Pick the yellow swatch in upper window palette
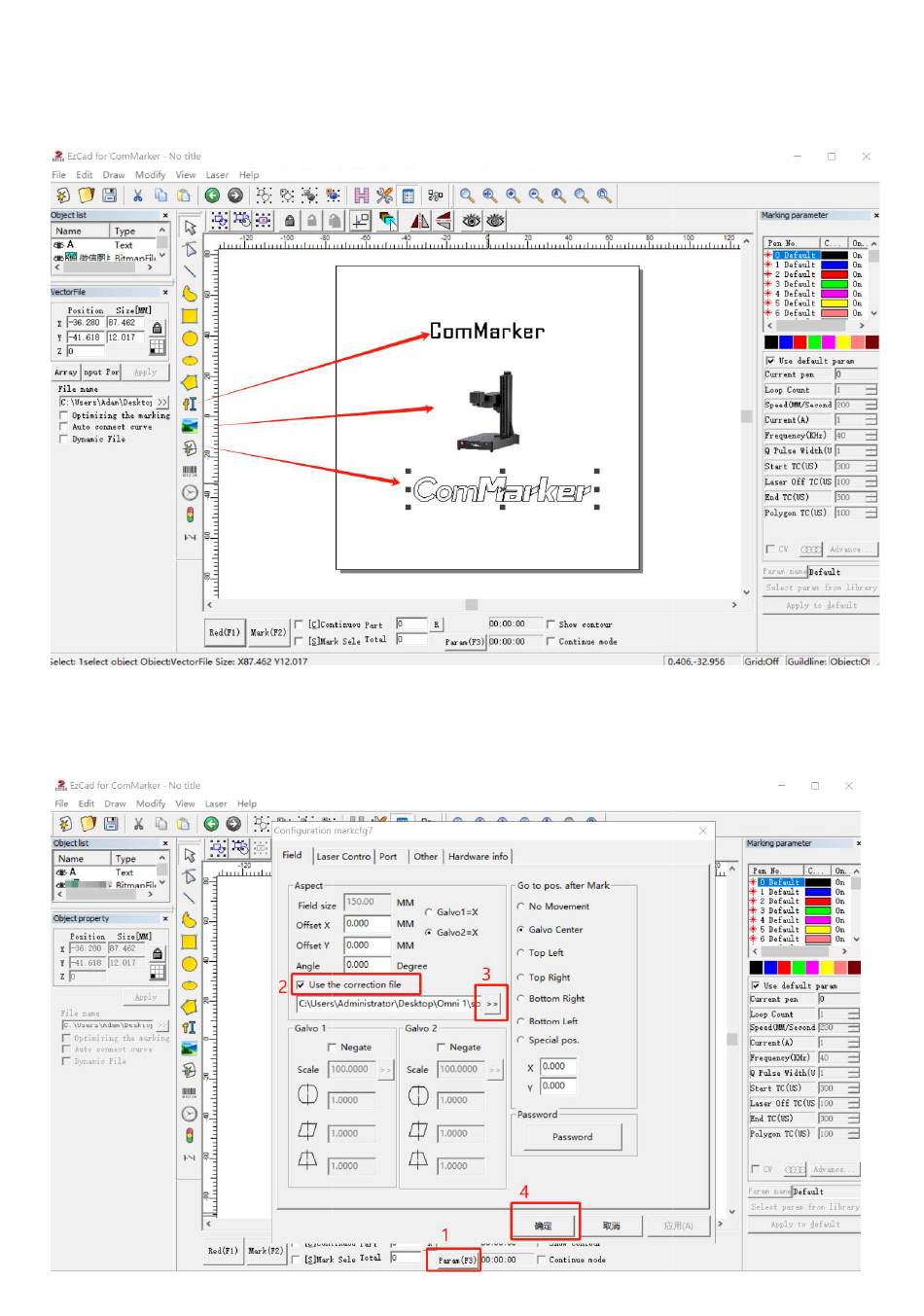This screenshot has height=1316, width=924. click(842, 342)
